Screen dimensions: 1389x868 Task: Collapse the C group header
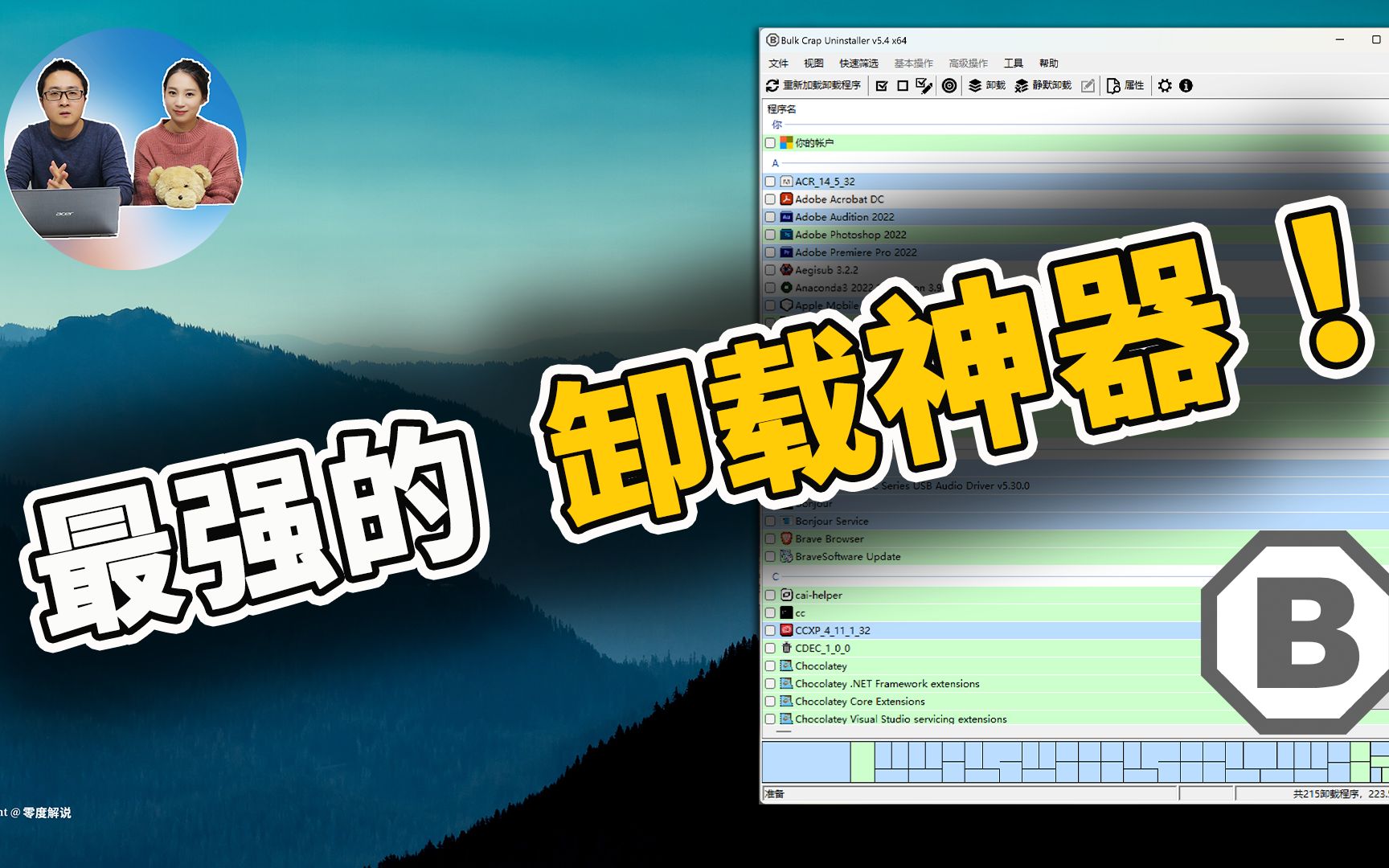(x=776, y=576)
